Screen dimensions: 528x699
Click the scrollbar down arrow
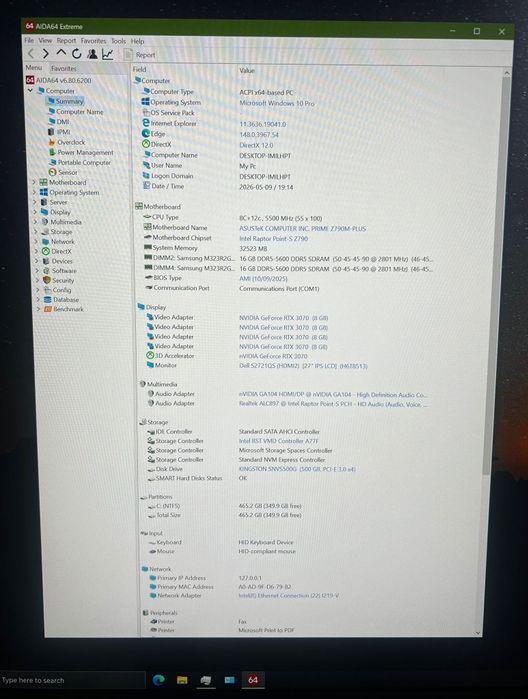478,633
